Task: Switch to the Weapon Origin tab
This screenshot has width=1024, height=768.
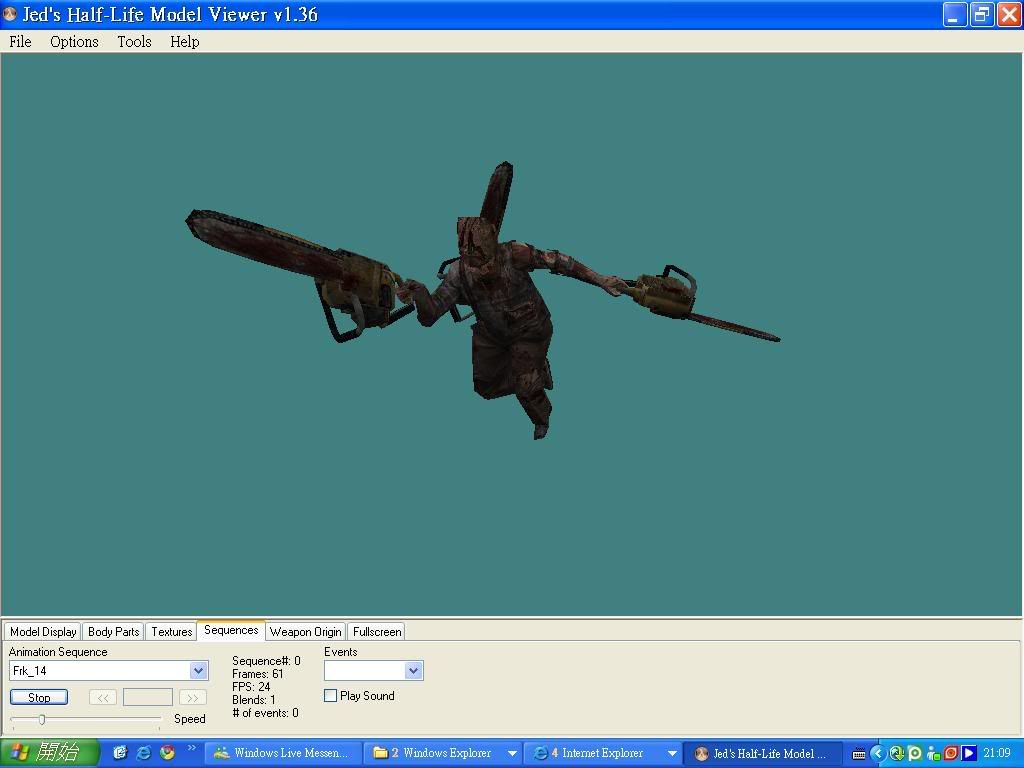Action: [x=305, y=632]
